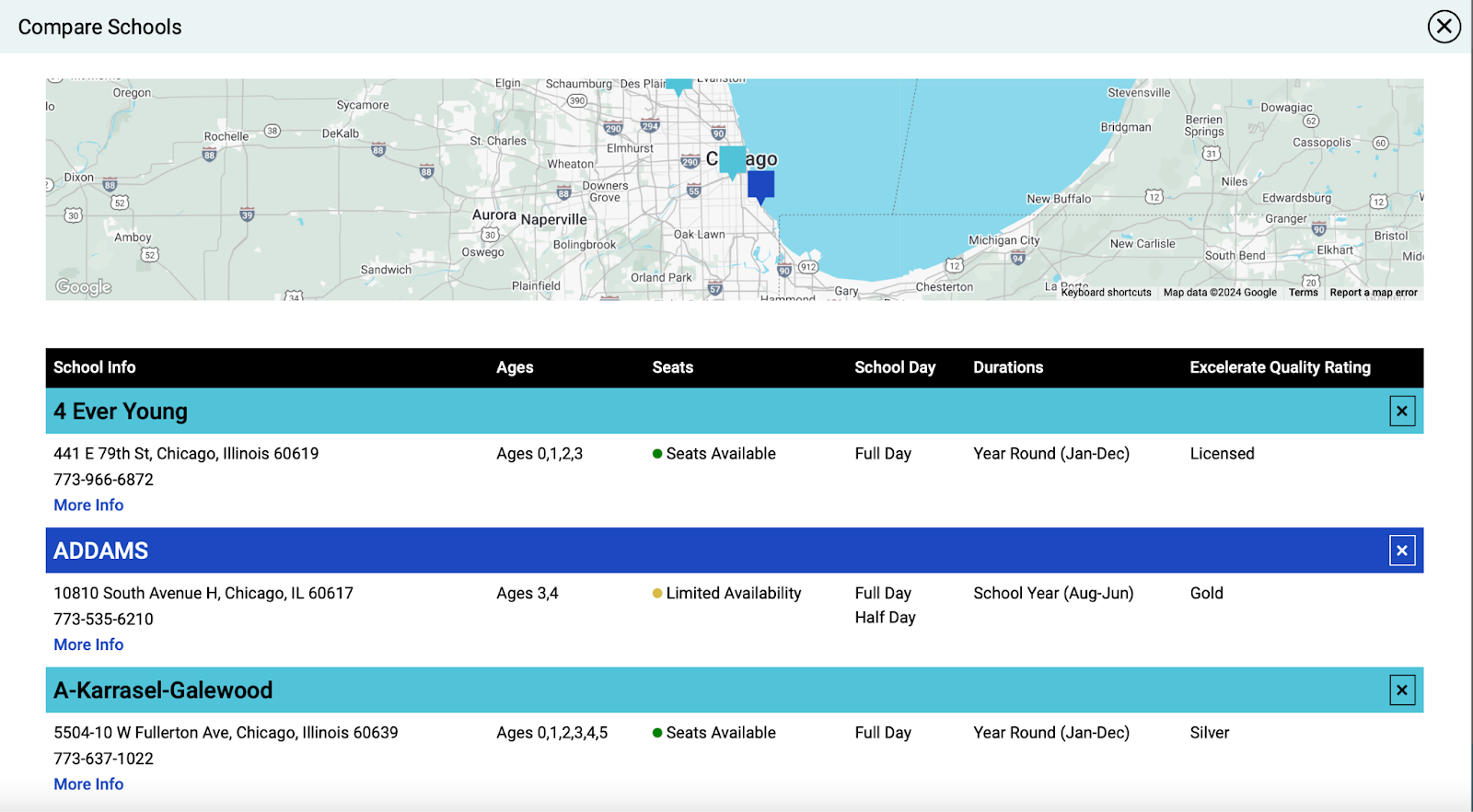This screenshot has height=812, width=1473.
Task: Remove A-Karrasel-Galewood from comparison
Action: click(x=1401, y=690)
